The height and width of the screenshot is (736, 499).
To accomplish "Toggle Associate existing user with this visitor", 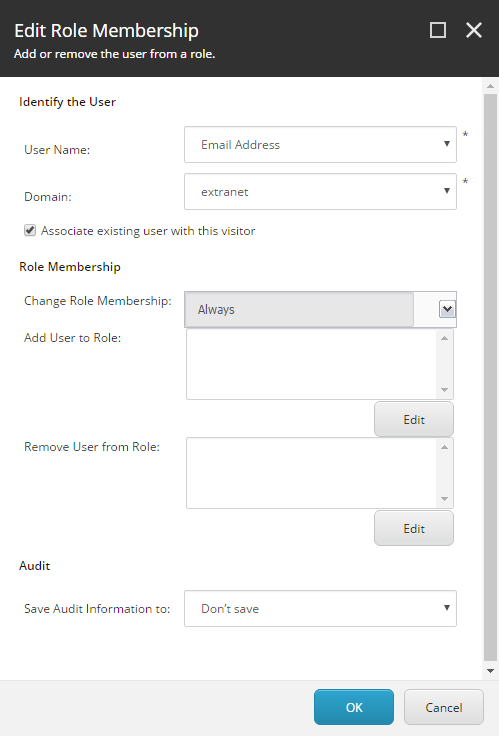I will [30, 230].
